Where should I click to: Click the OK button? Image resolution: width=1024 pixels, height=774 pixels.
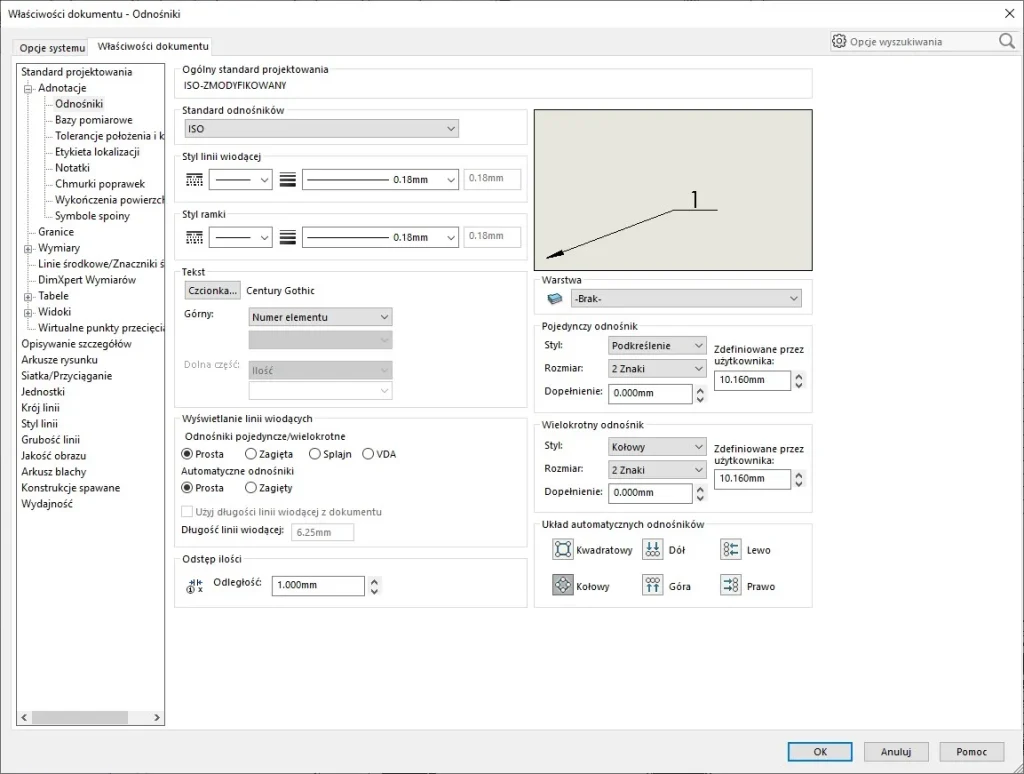(820, 752)
